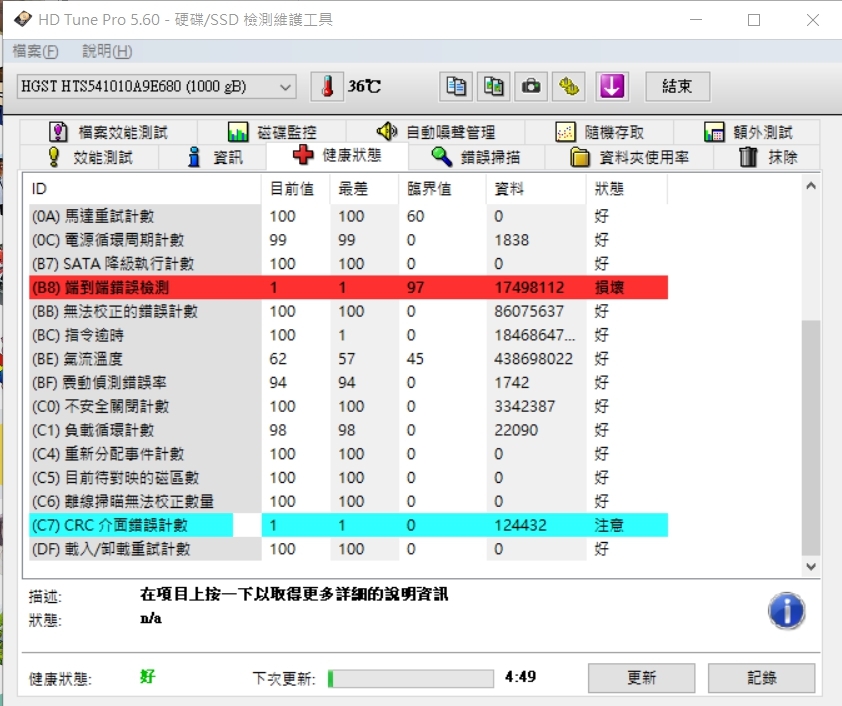Switch to the 磁碟監控 tab
The height and width of the screenshot is (706, 842).
click(272, 132)
